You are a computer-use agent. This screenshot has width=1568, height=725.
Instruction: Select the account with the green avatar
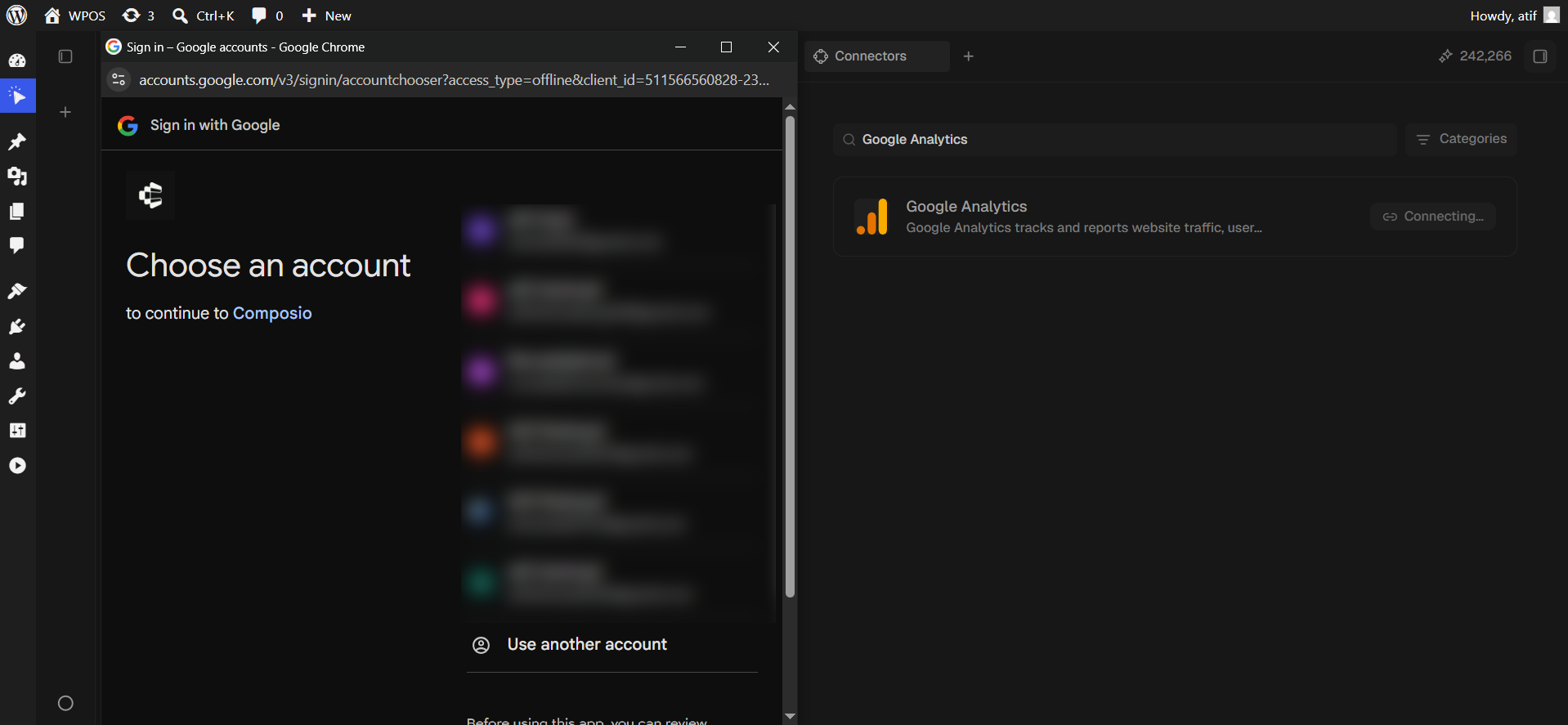tap(612, 582)
